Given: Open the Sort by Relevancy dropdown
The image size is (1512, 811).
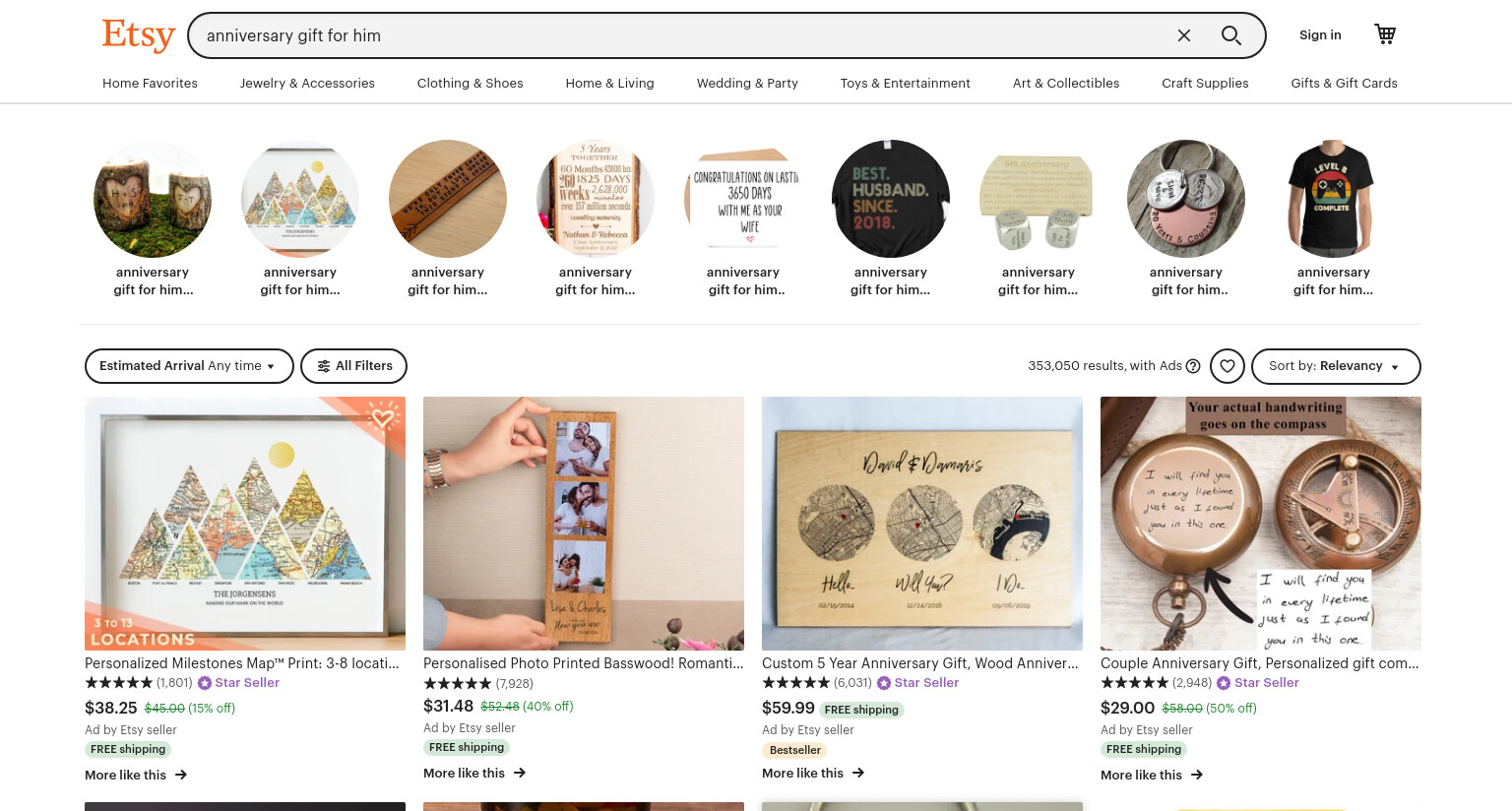Looking at the screenshot, I should click(1336, 366).
